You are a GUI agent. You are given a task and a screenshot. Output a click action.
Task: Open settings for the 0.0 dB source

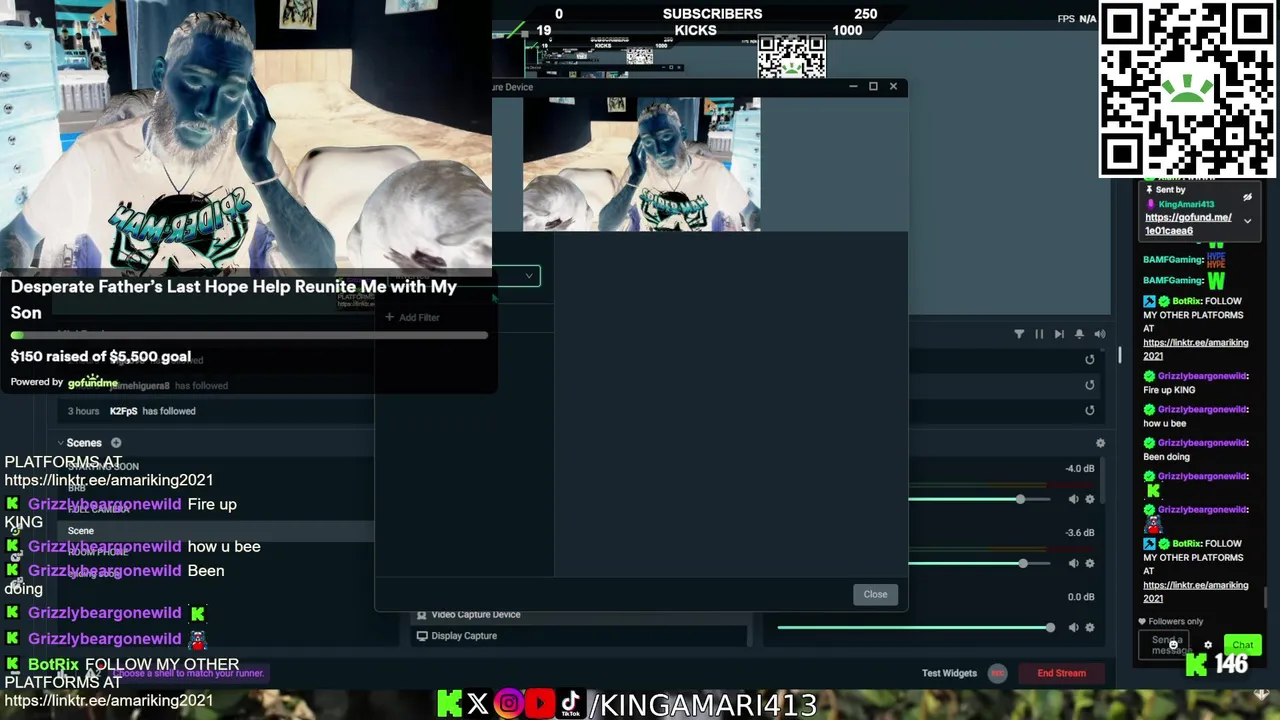[1090, 627]
